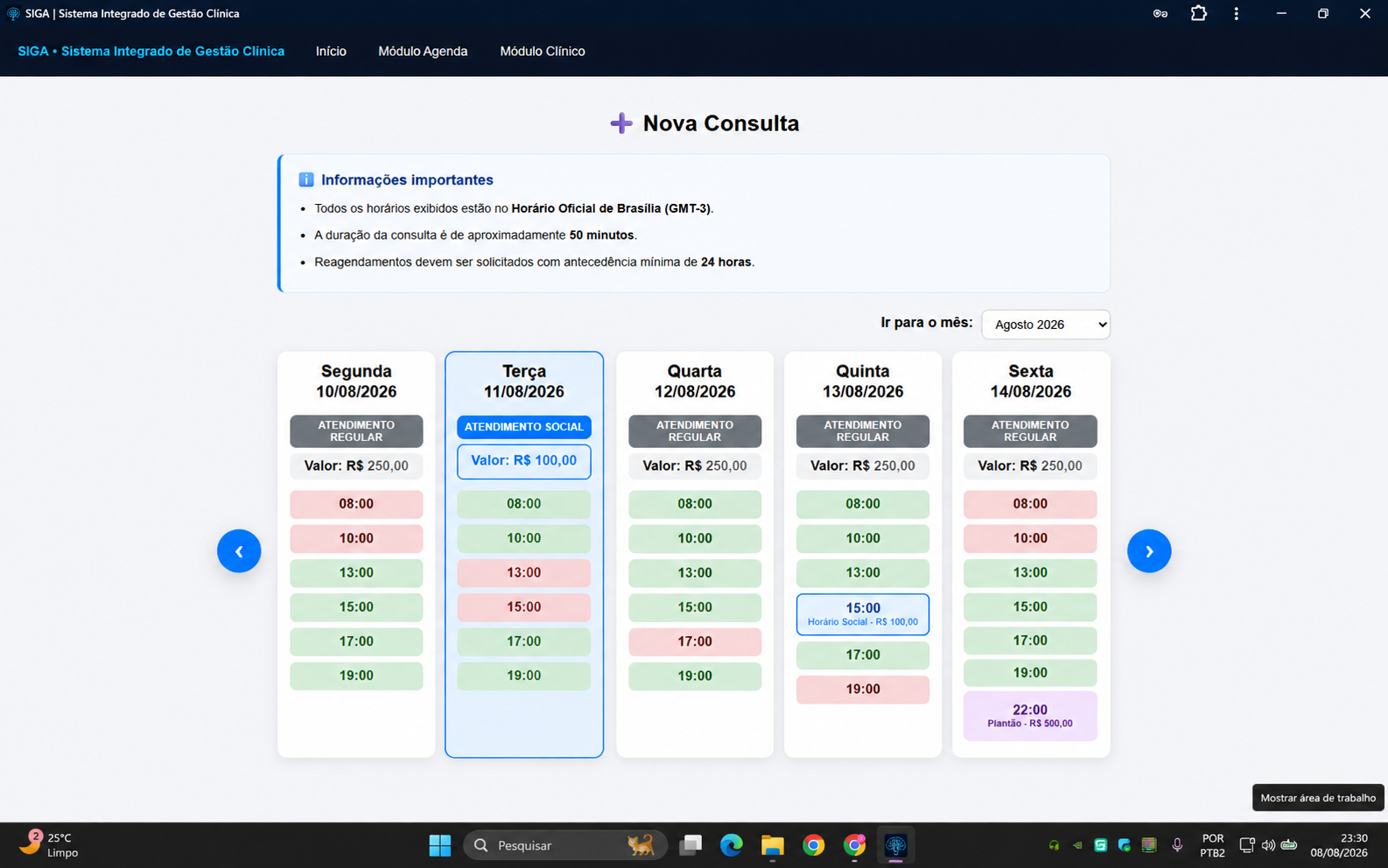This screenshot has height=868, width=1388.
Task: Select Sexta 22:00 Plantão slot
Action: (x=1030, y=716)
